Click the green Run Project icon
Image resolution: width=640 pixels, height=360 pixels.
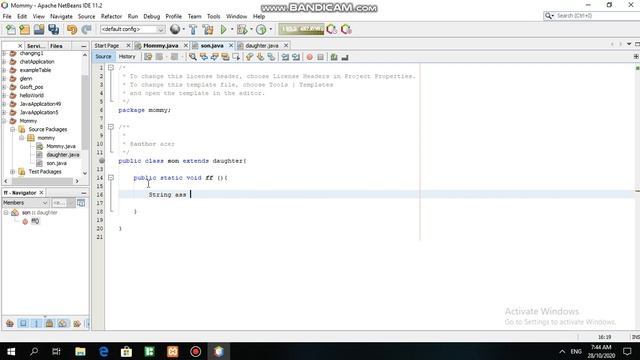223,29
